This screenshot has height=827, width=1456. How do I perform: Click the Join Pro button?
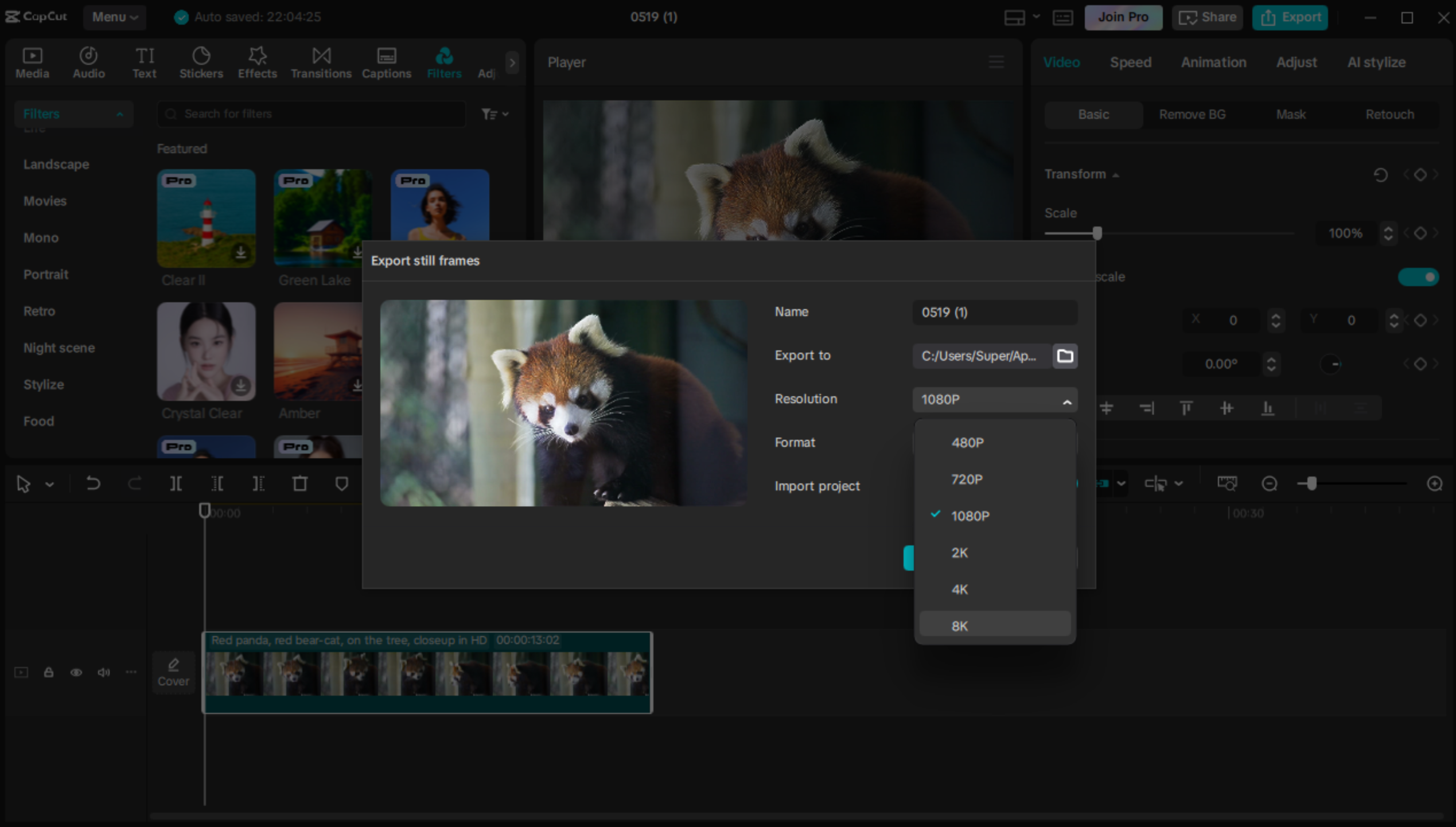(x=1123, y=17)
